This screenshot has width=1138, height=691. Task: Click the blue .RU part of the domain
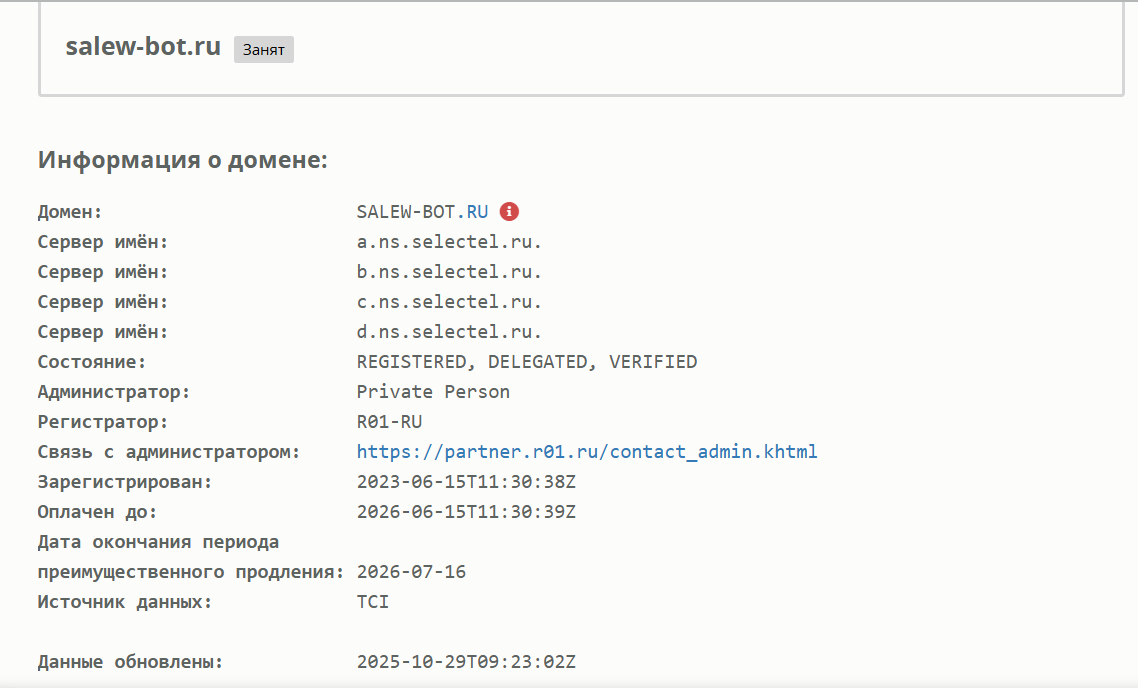click(x=476, y=212)
